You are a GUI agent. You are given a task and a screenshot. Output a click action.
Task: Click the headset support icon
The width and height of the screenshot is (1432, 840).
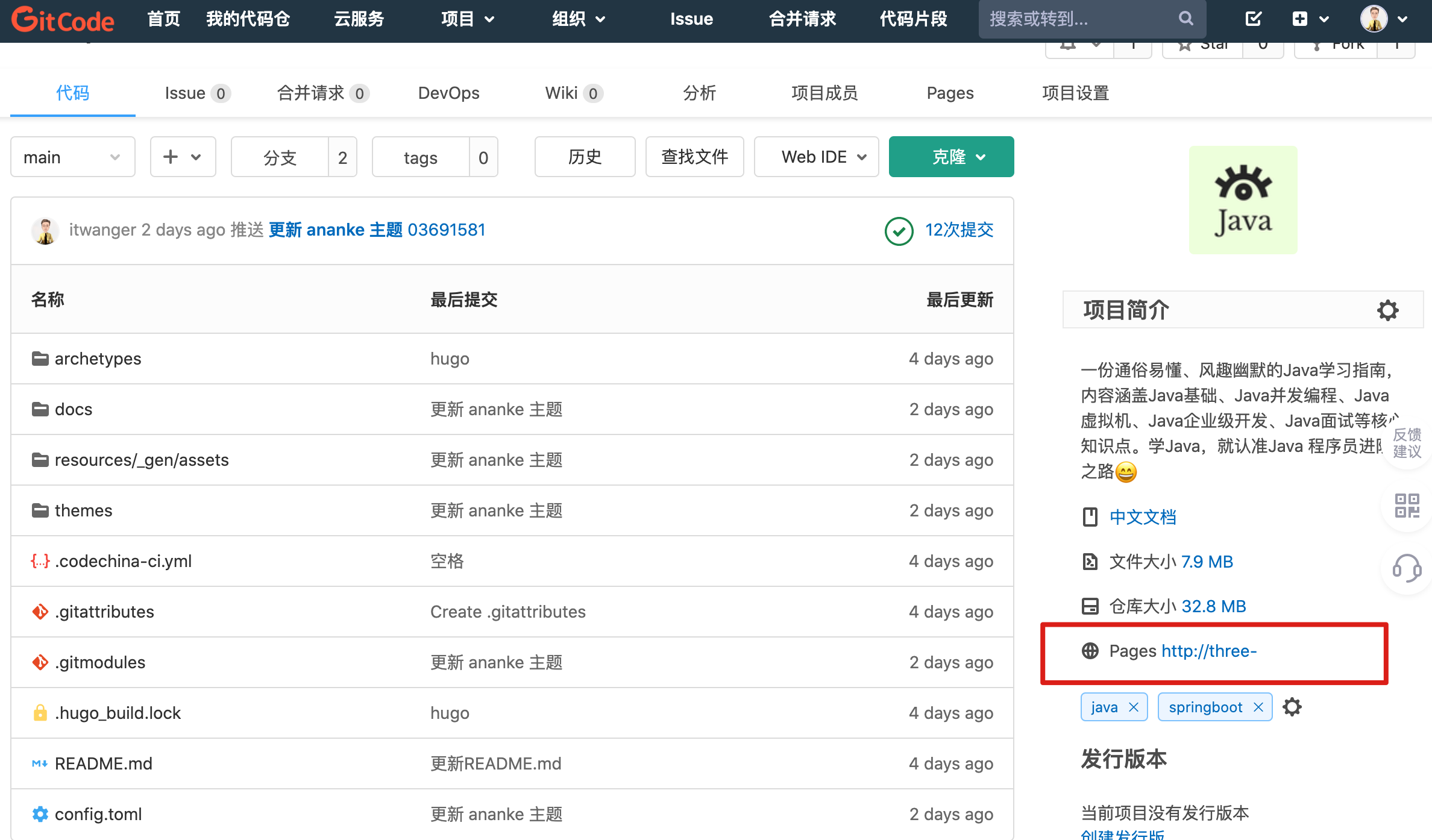click(x=1407, y=568)
